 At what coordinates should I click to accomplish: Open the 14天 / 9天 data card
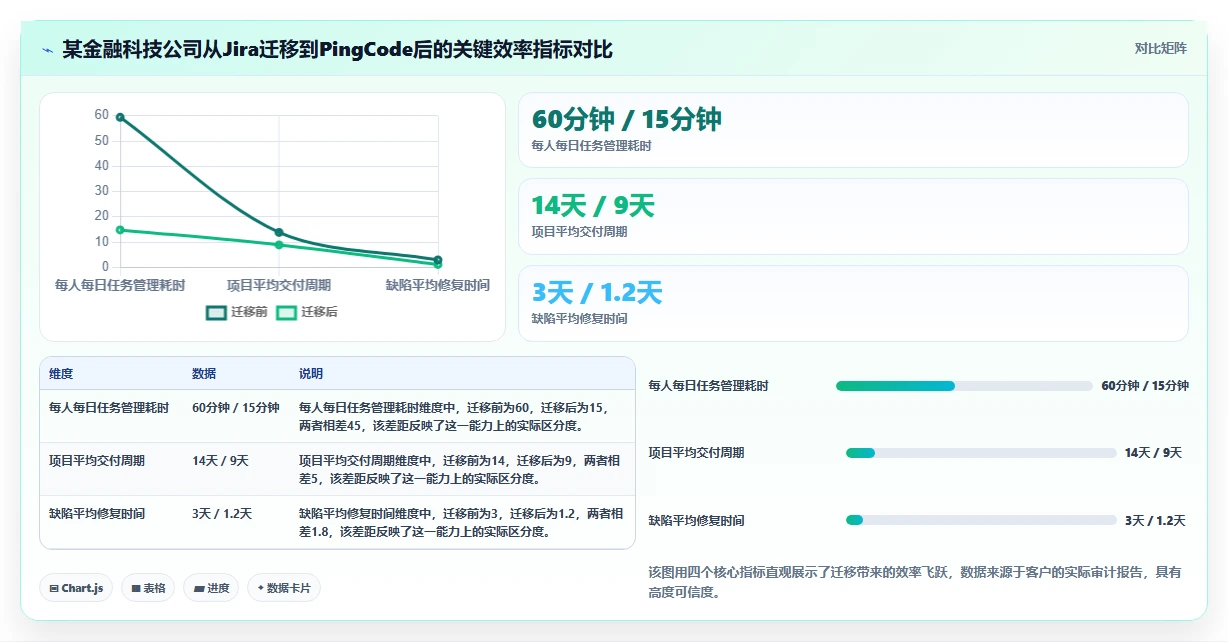(853, 216)
